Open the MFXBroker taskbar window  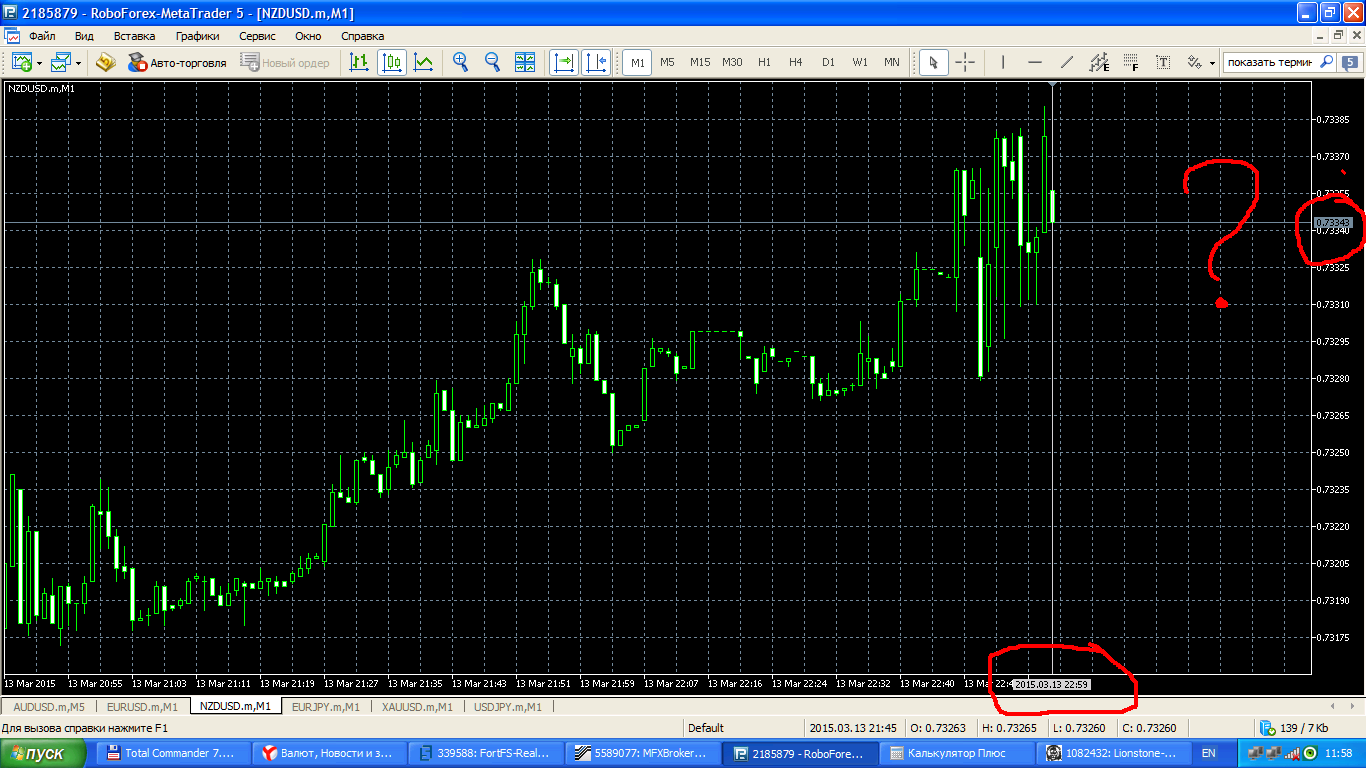pos(642,753)
